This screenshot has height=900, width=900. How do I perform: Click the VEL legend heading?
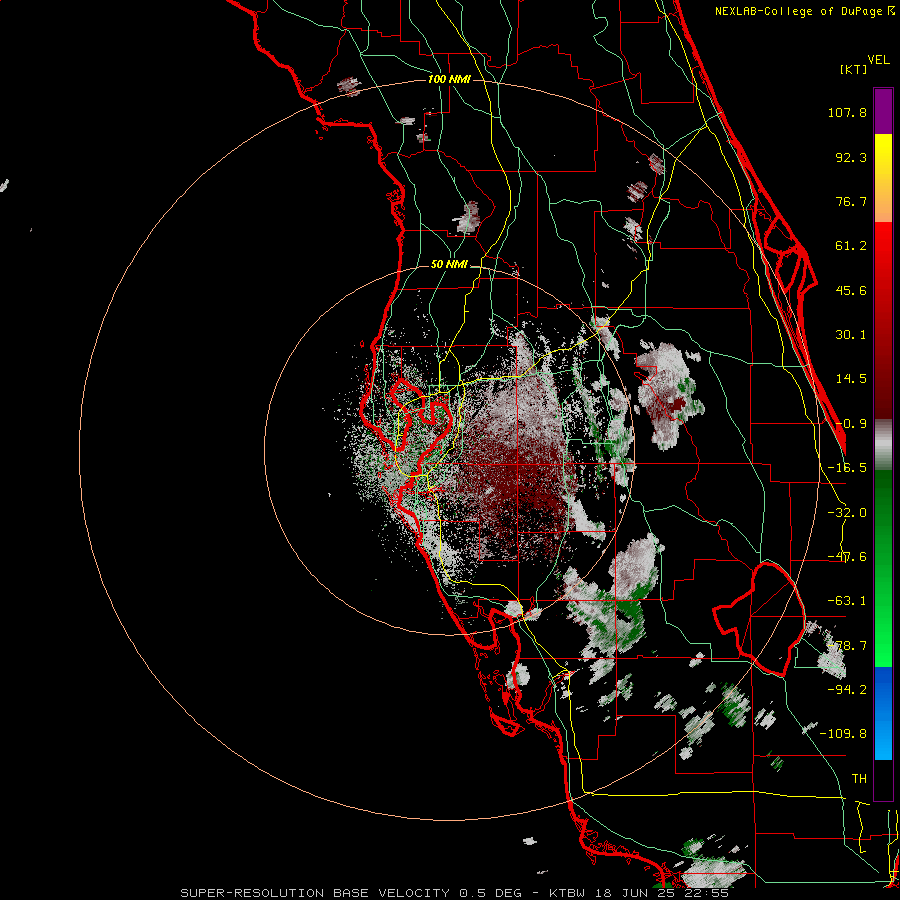[878, 60]
